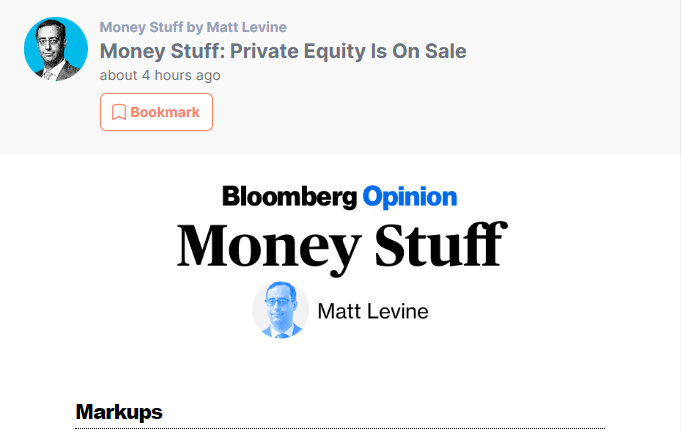Open article titled Private Equity Is On Sale
Image resolution: width=681 pixels, height=433 pixels.
pos(283,51)
